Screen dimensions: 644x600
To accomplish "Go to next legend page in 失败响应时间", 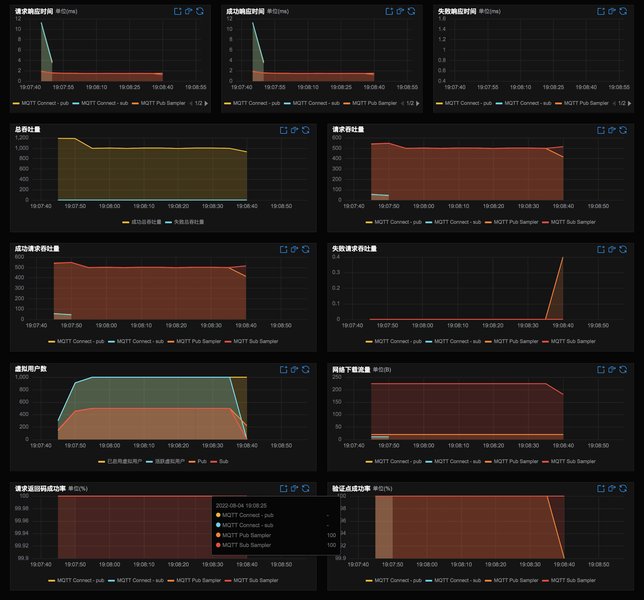I will point(629,103).
